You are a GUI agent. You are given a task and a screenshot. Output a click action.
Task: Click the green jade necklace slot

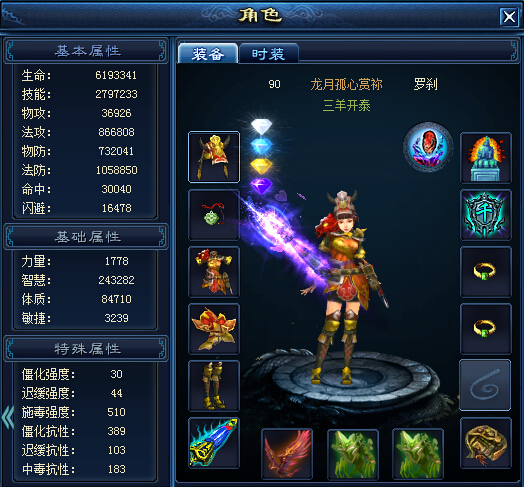(214, 215)
